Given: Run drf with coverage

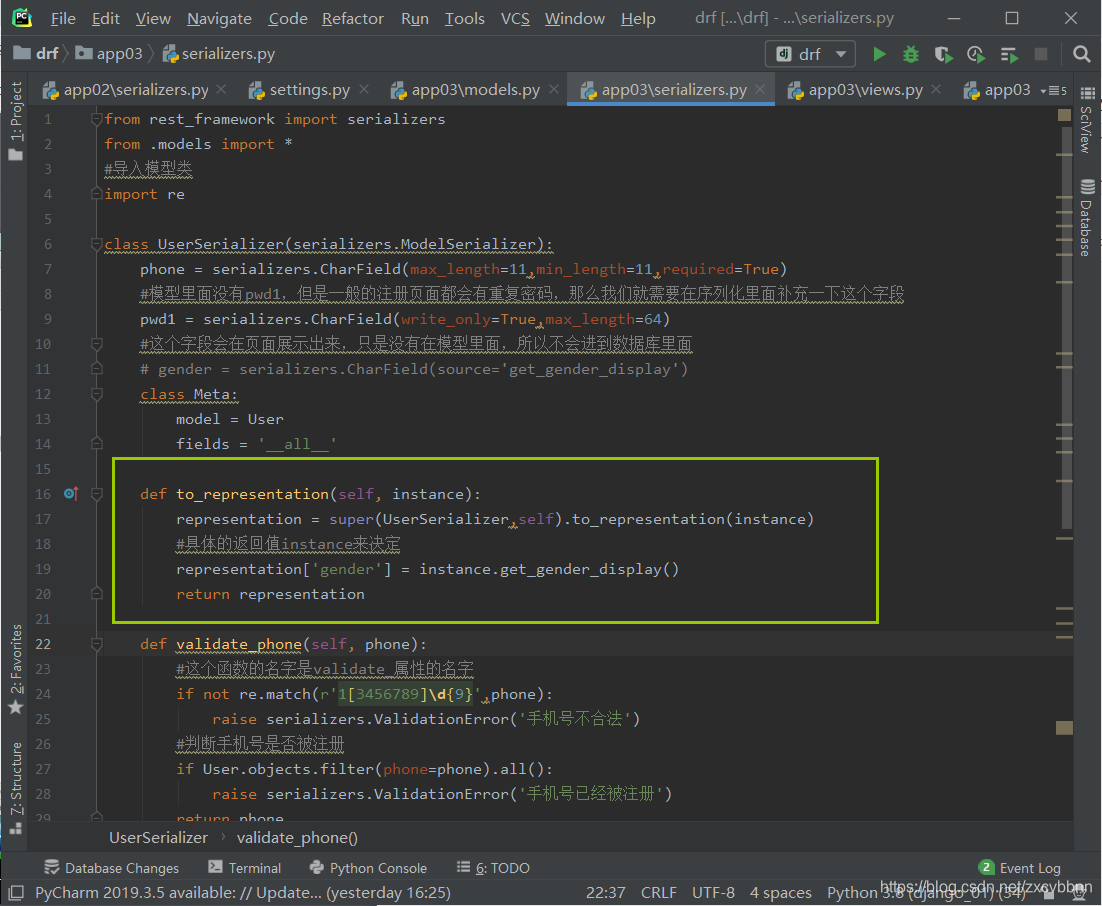Looking at the screenshot, I should click(943, 54).
